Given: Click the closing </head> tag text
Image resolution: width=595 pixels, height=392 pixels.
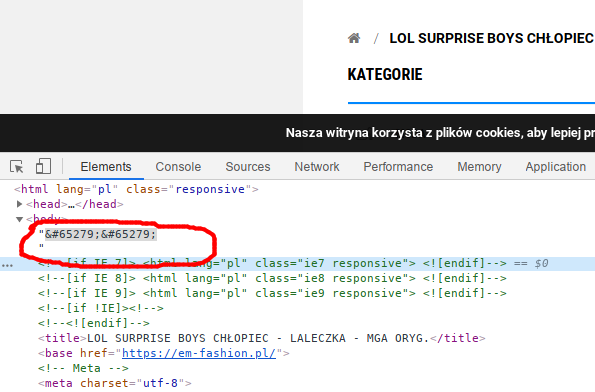Looking at the screenshot, I should [99, 204].
